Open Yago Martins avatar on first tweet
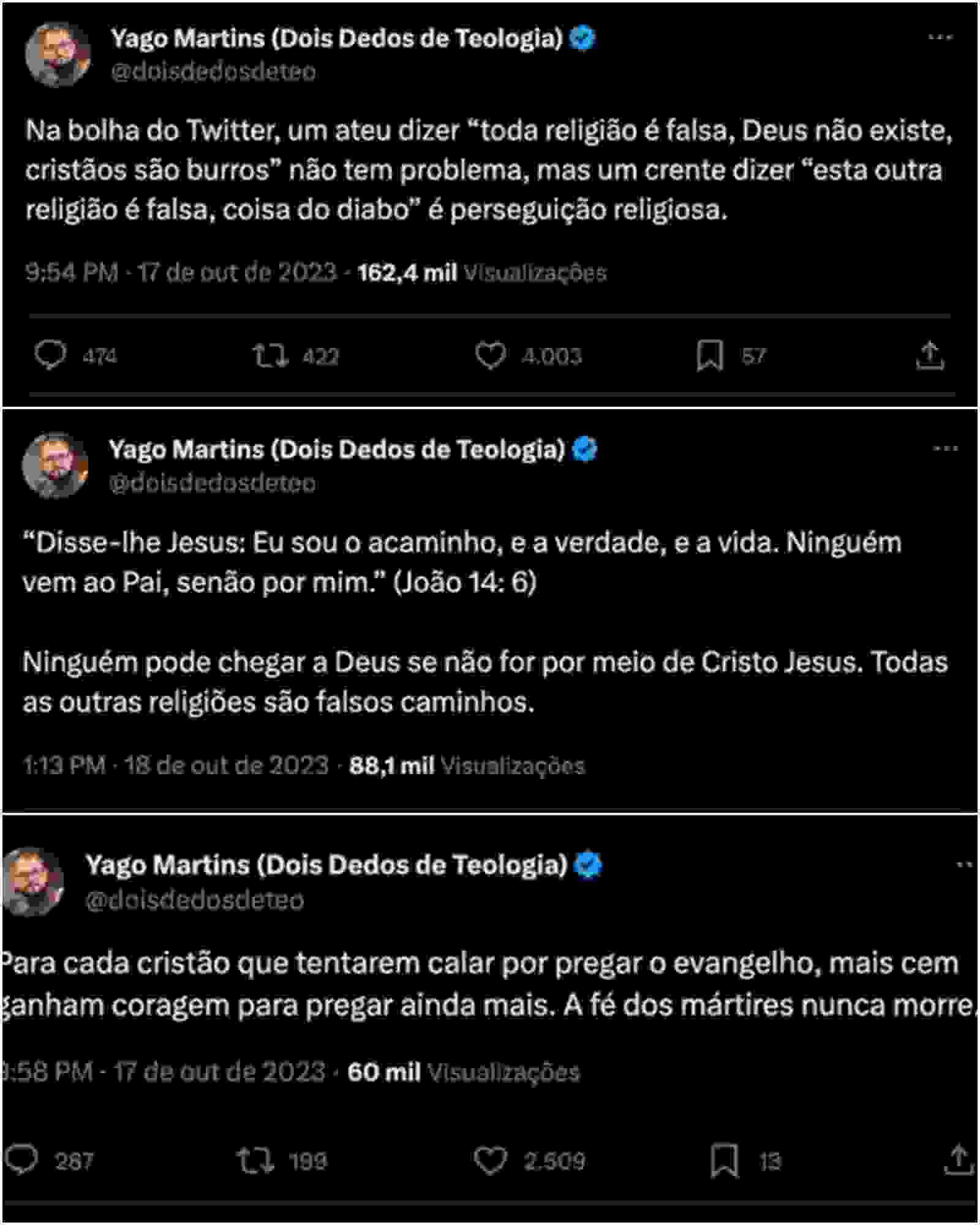 [x=58, y=55]
